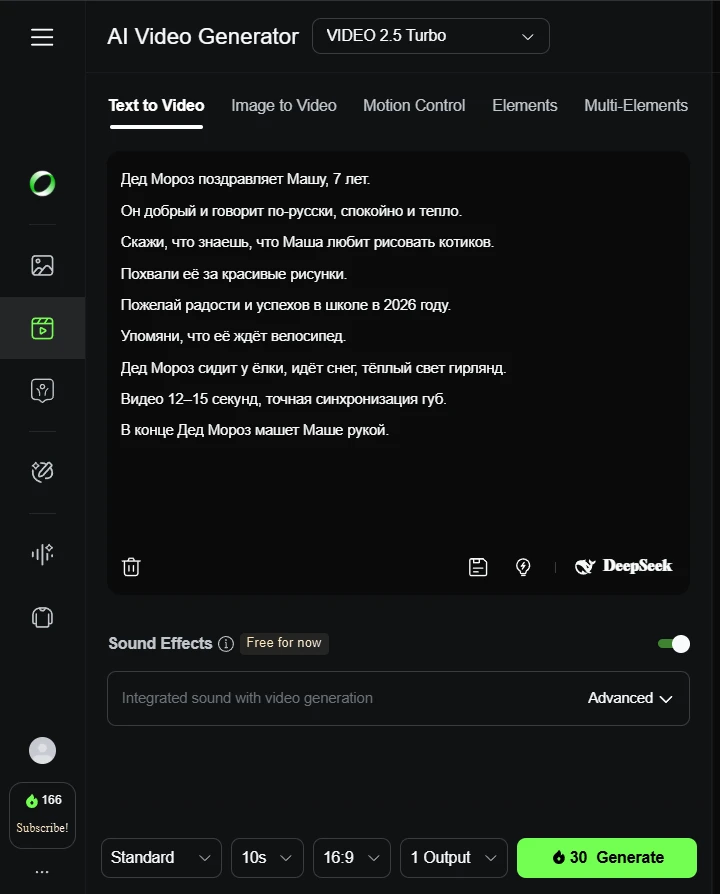The width and height of the screenshot is (720, 894).
Task: Click the save prompt icon
Action: point(478,567)
